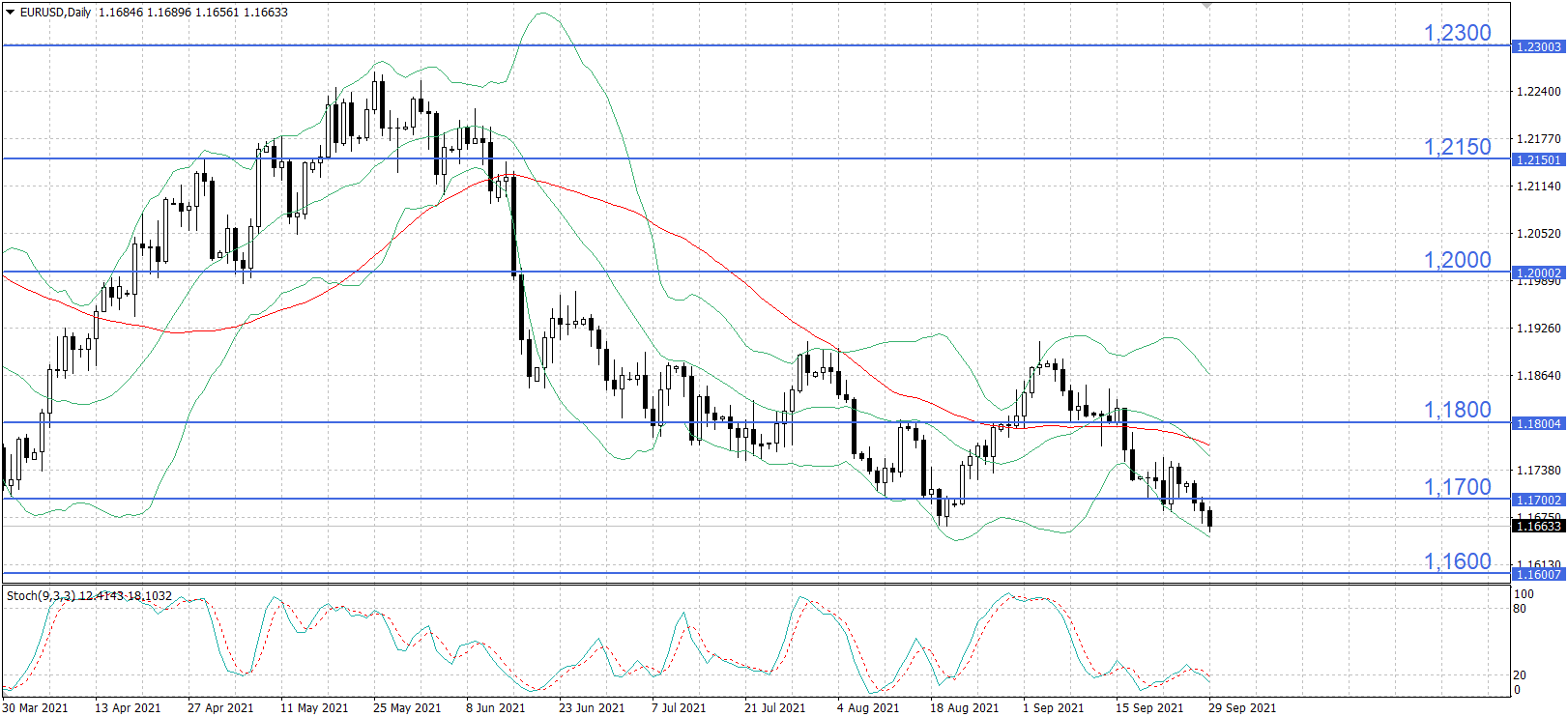Click the 8 Jun 2021 date label
1568x717 pixels.
pyautogui.click(x=496, y=707)
